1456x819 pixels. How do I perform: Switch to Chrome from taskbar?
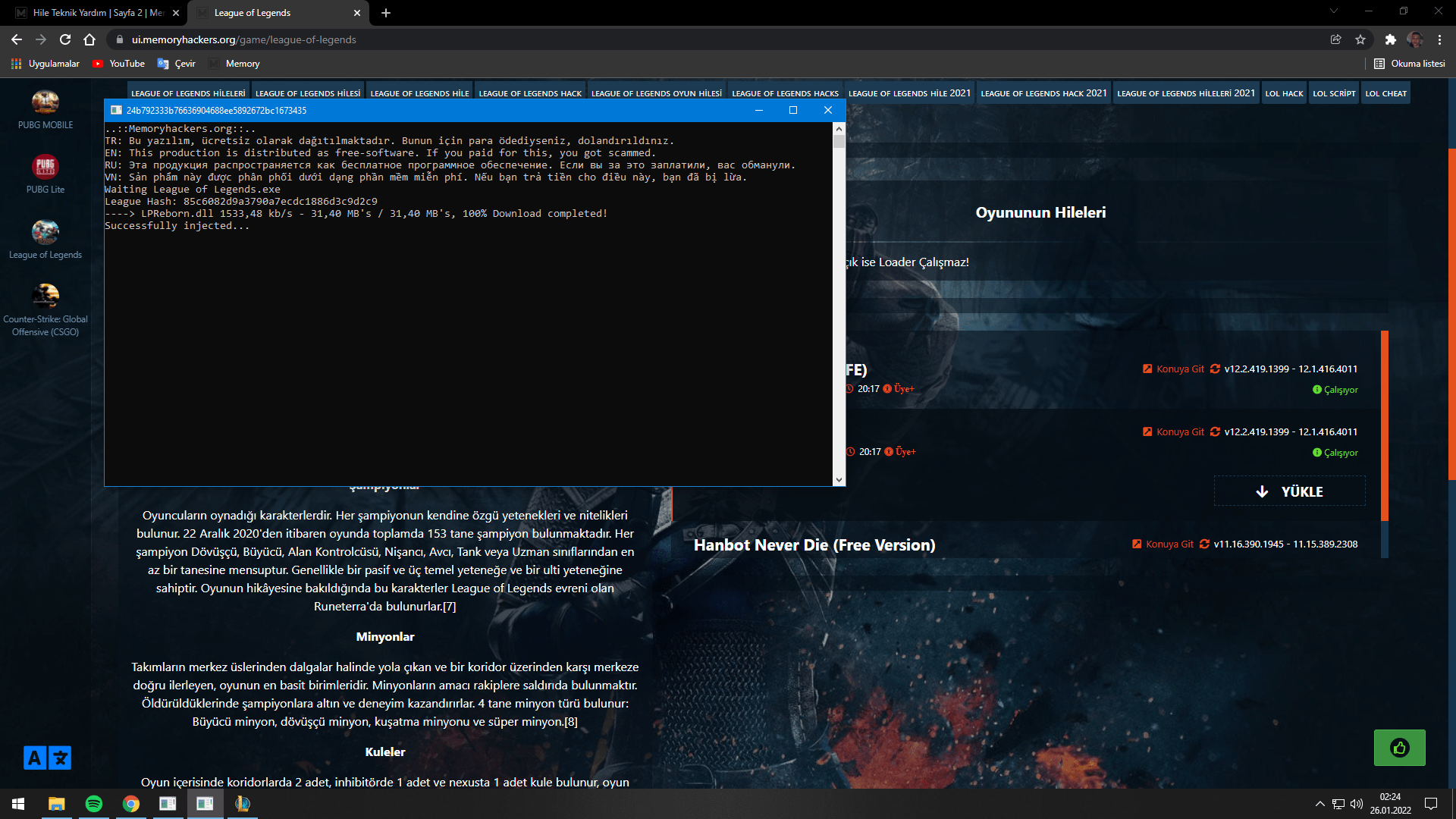pyautogui.click(x=131, y=804)
